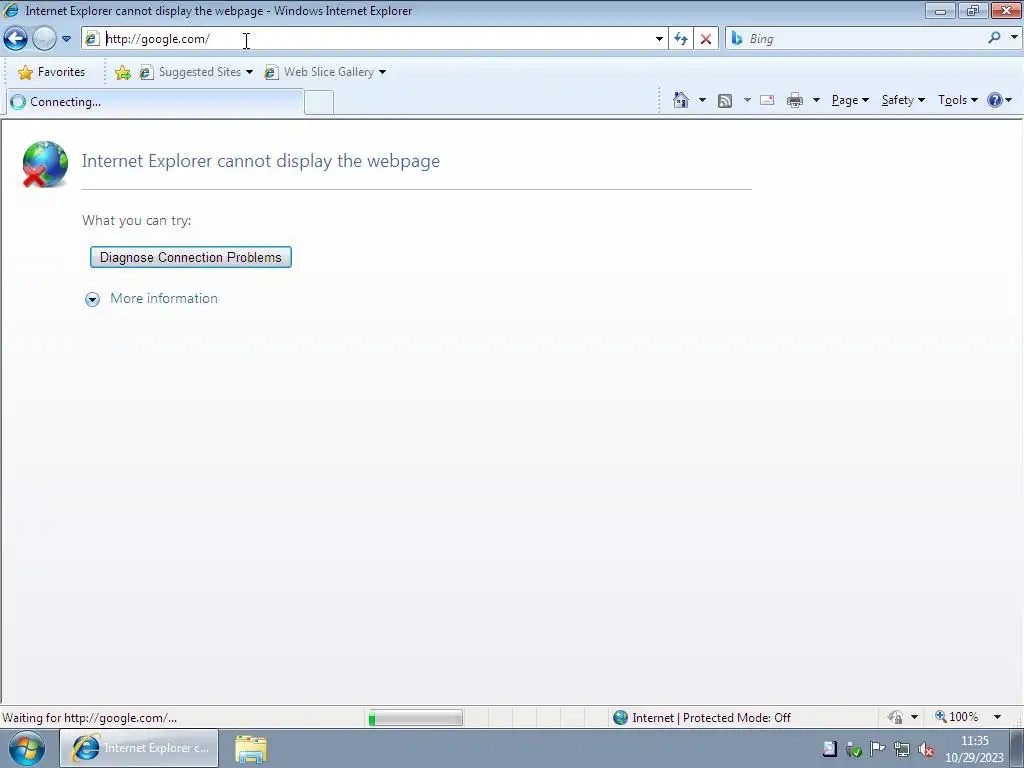The image size is (1024, 768).
Task: Click the Read Mail icon
Action: pyautogui.click(x=767, y=100)
